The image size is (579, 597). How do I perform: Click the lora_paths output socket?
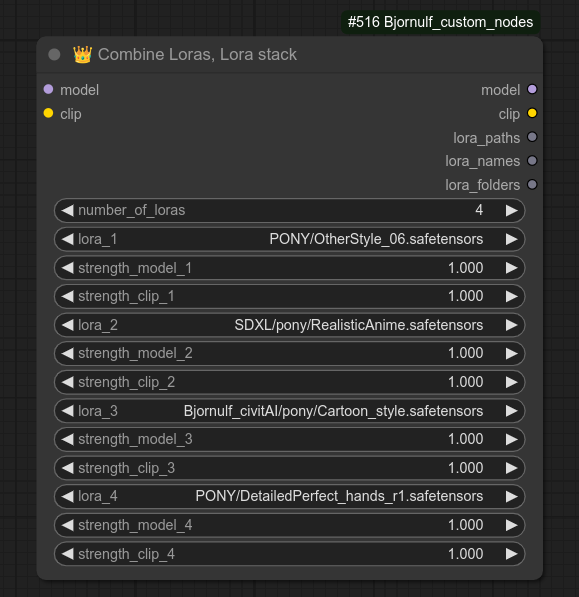click(532, 137)
